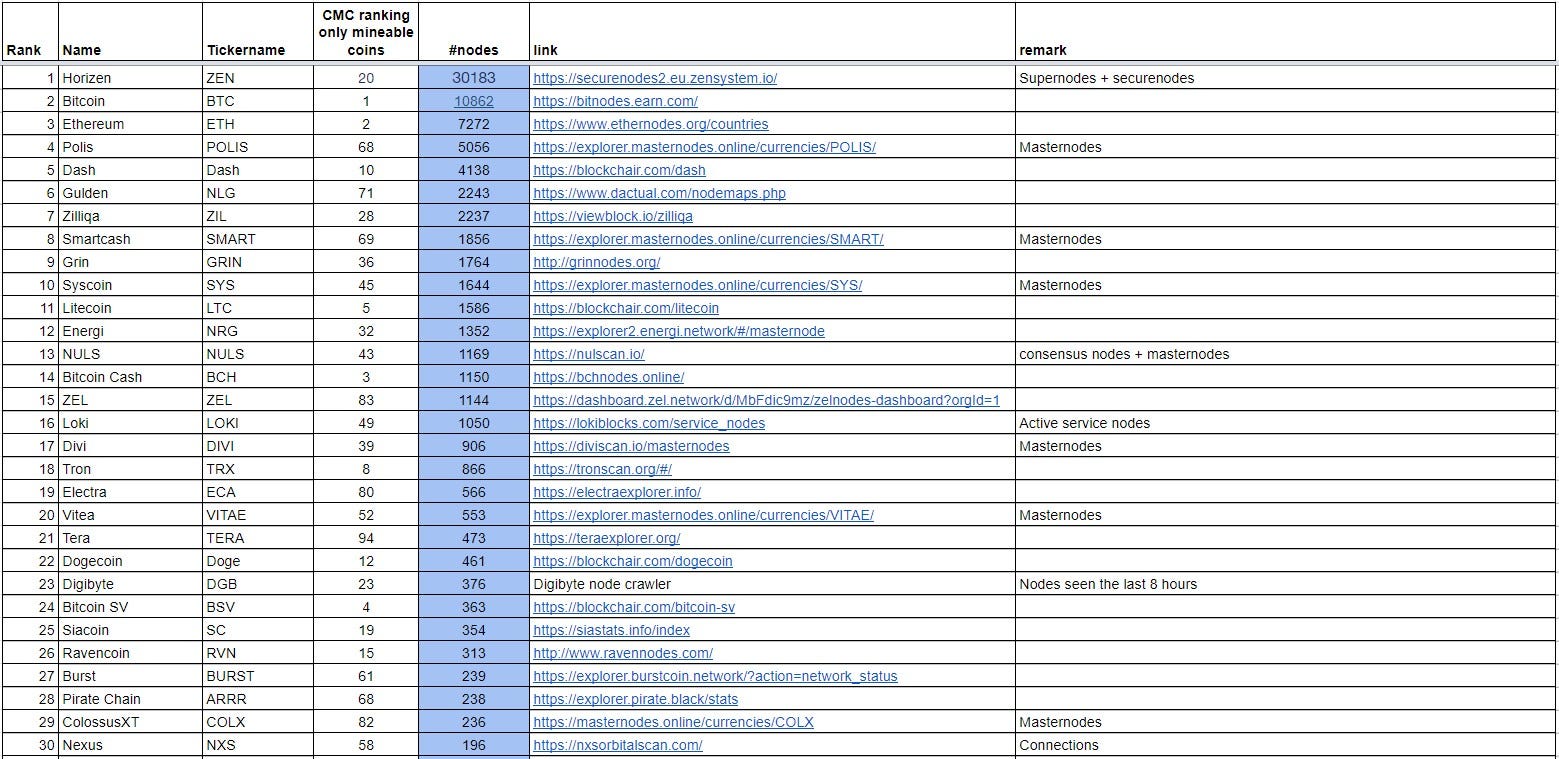Open the masternodes.online COLX link
Image resolution: width=1559 pixels, height=759 pixels.
(x=673, y=722)
